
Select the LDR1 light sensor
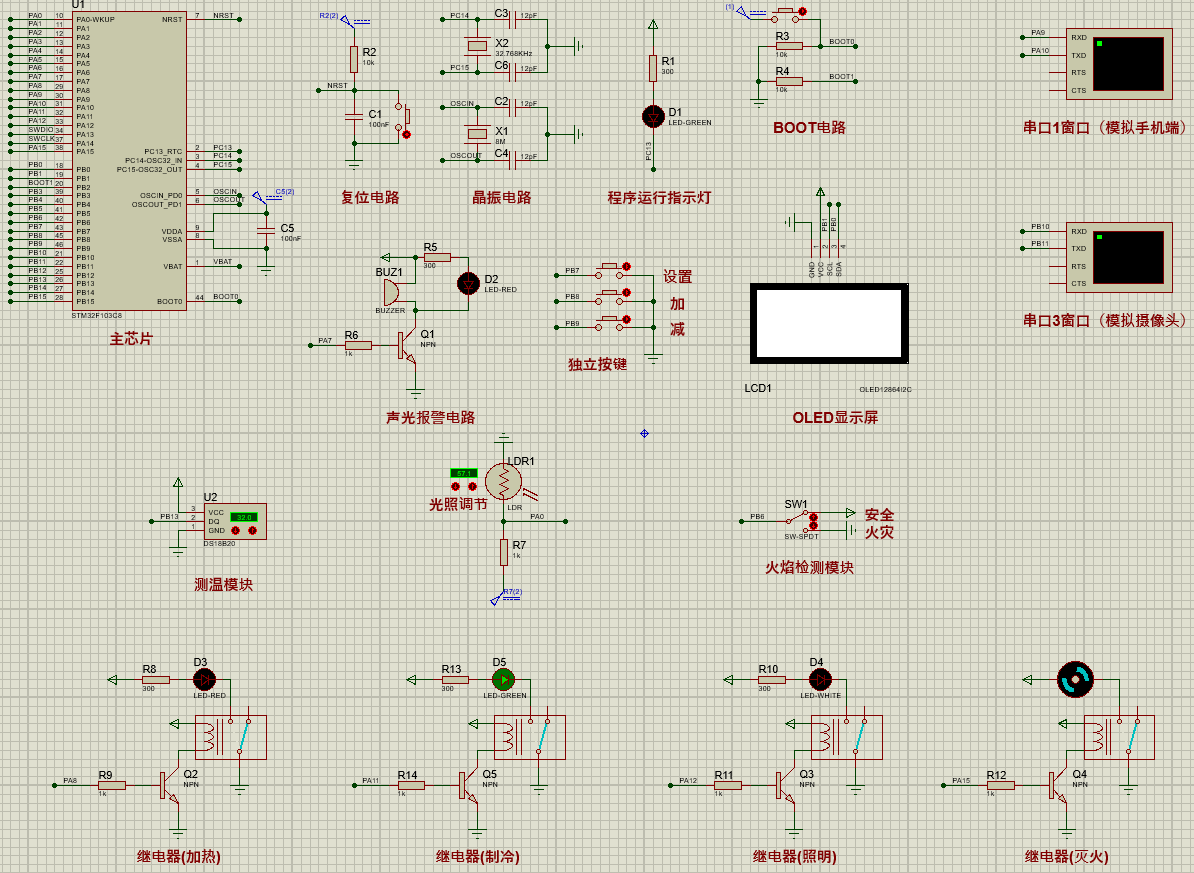pyautogui.click(x=503, y=482)
